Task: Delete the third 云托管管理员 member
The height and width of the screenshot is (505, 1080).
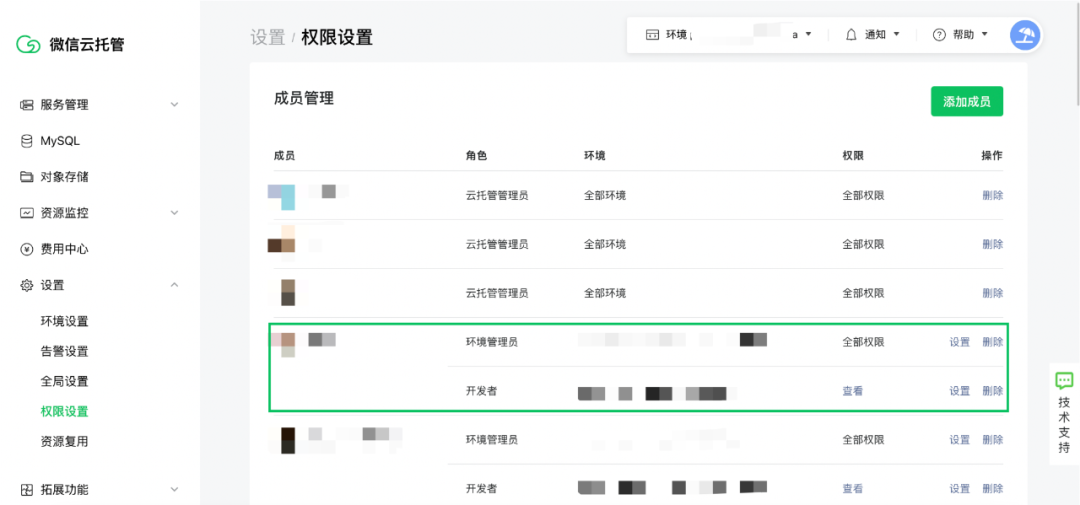Action: pos(993,293)
